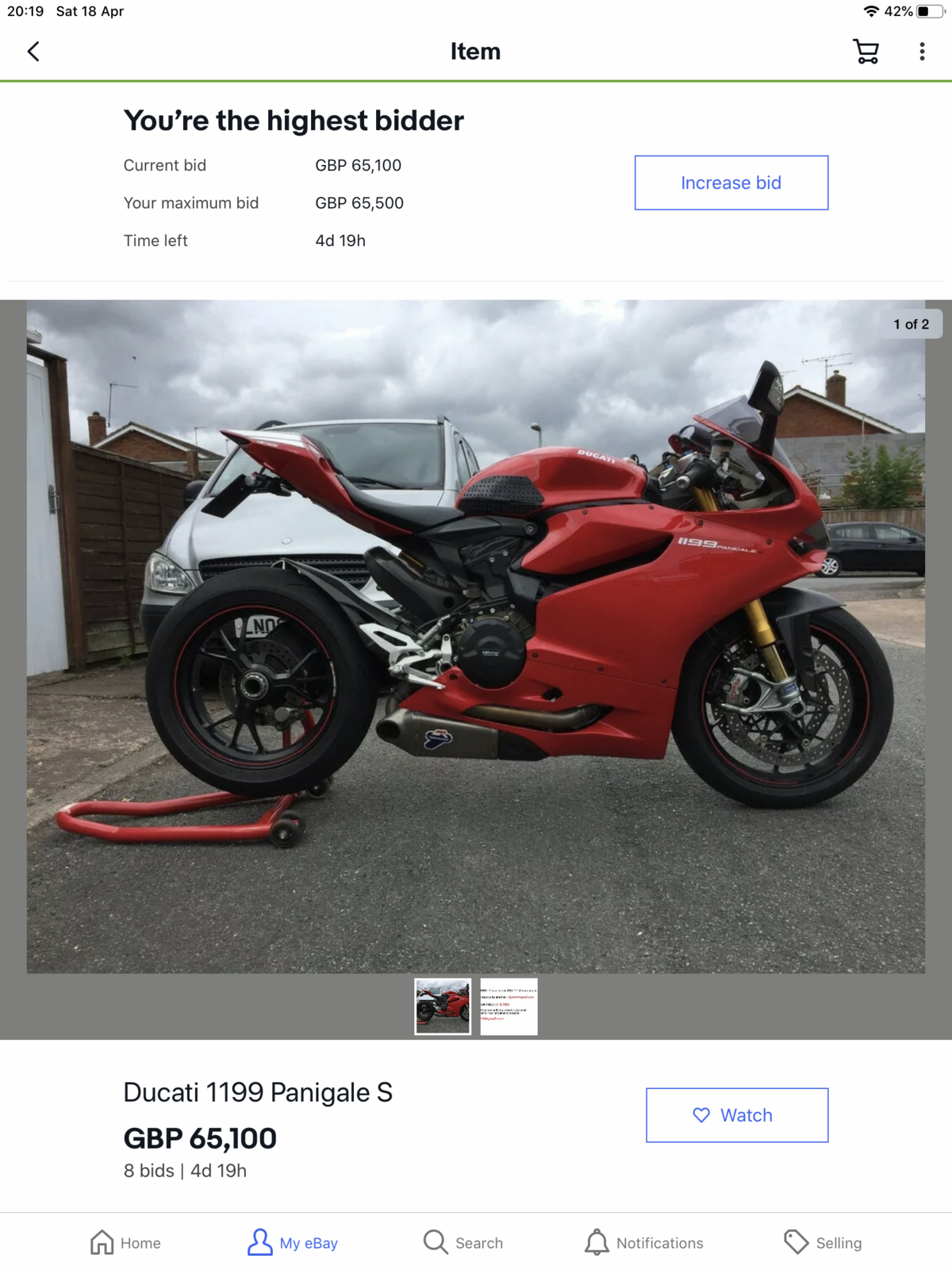
Task: Open the Notifications tab
Action: [x=644, y=1242]
